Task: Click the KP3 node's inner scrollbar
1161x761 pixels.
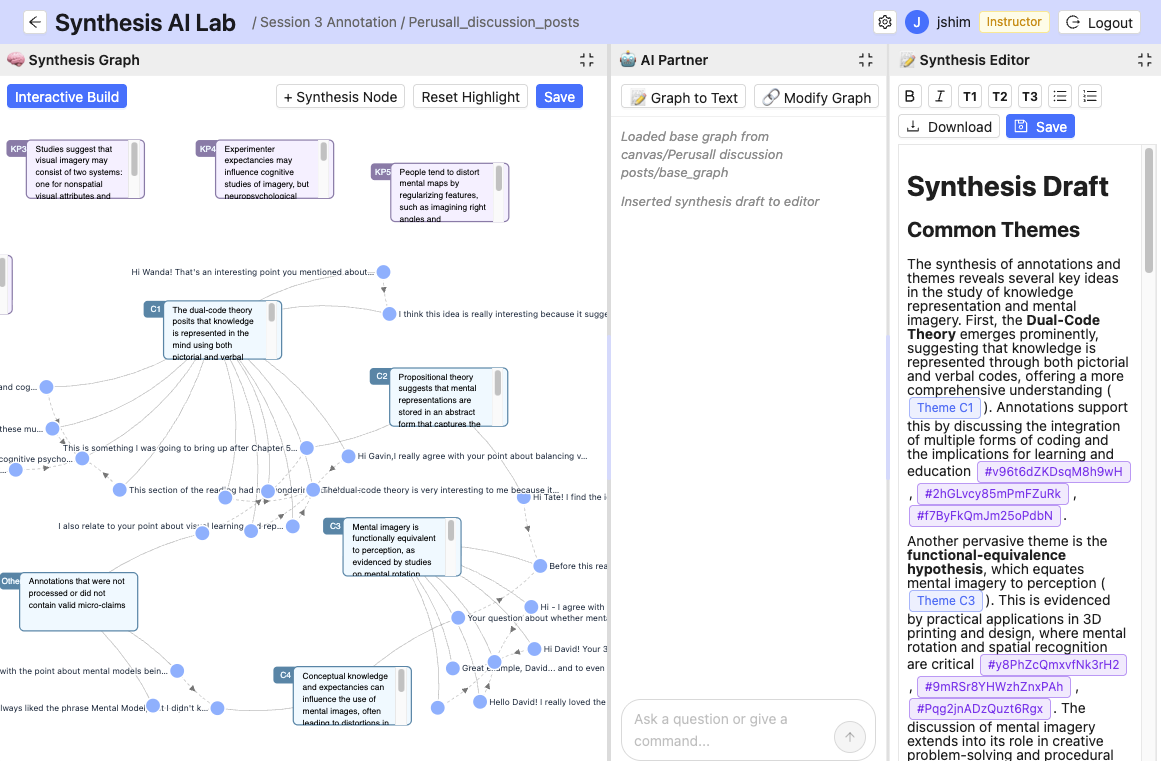Action: (x=134, y=159)
